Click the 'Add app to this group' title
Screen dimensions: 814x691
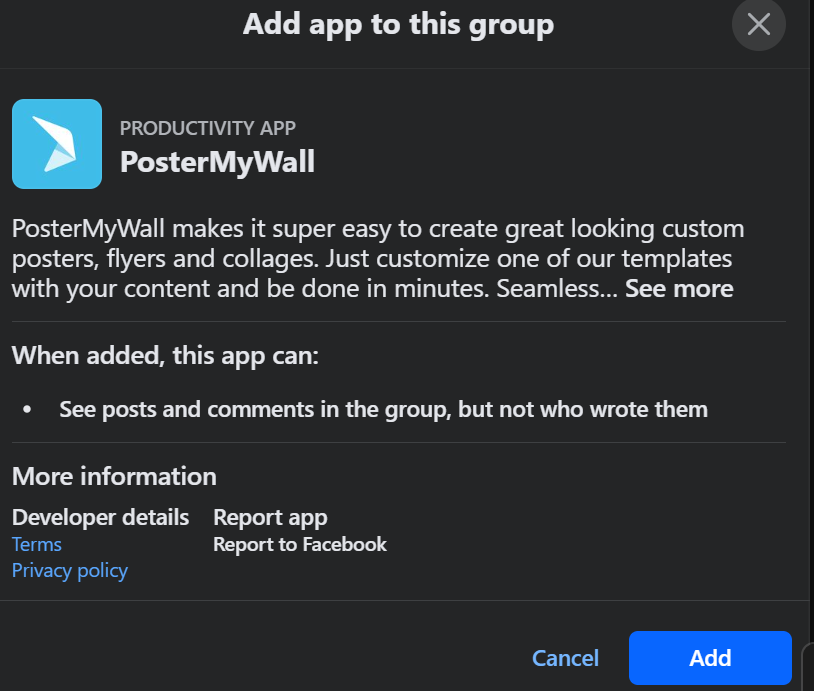coord(399,24)
